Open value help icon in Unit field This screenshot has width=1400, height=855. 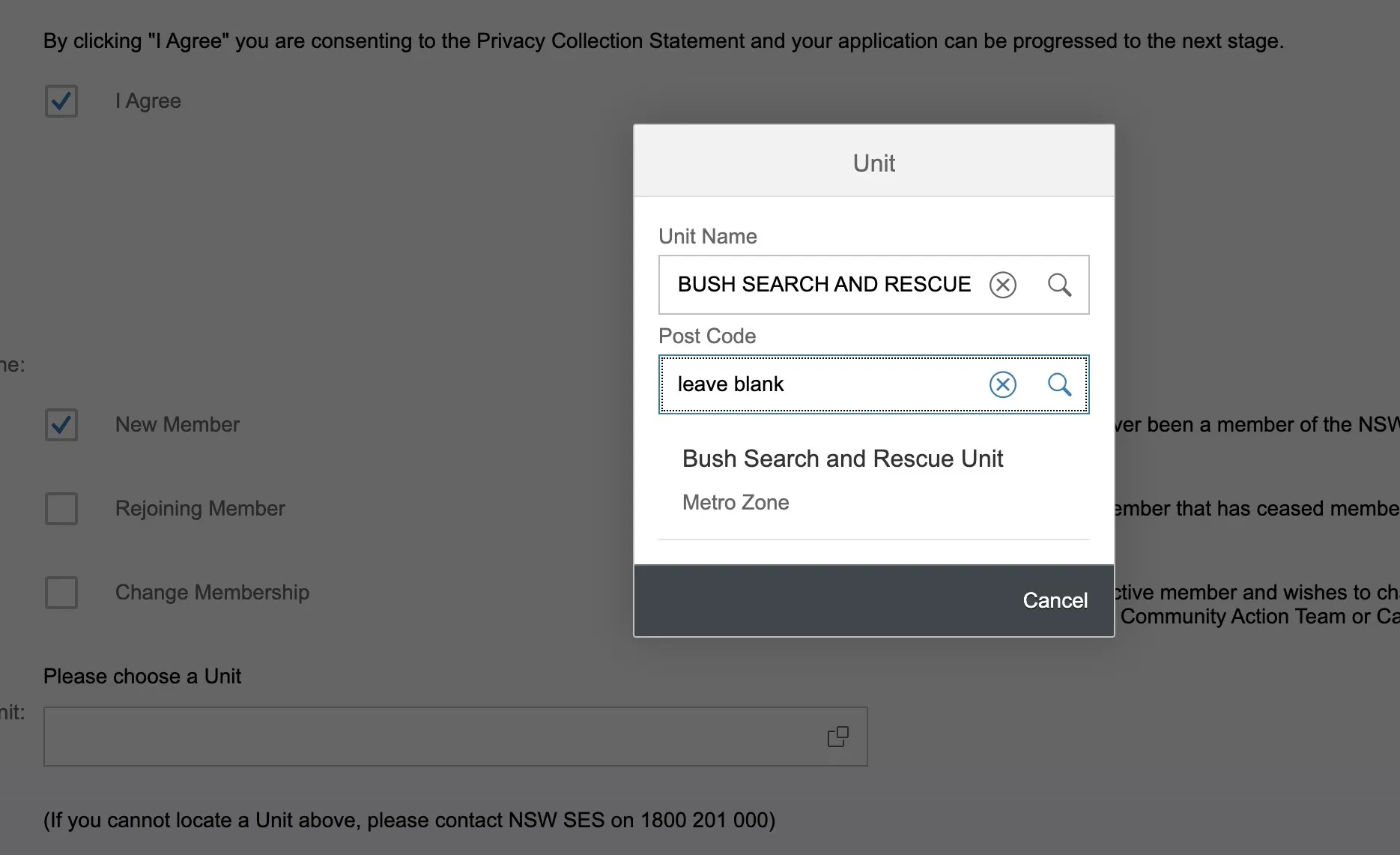coord(837,737)
